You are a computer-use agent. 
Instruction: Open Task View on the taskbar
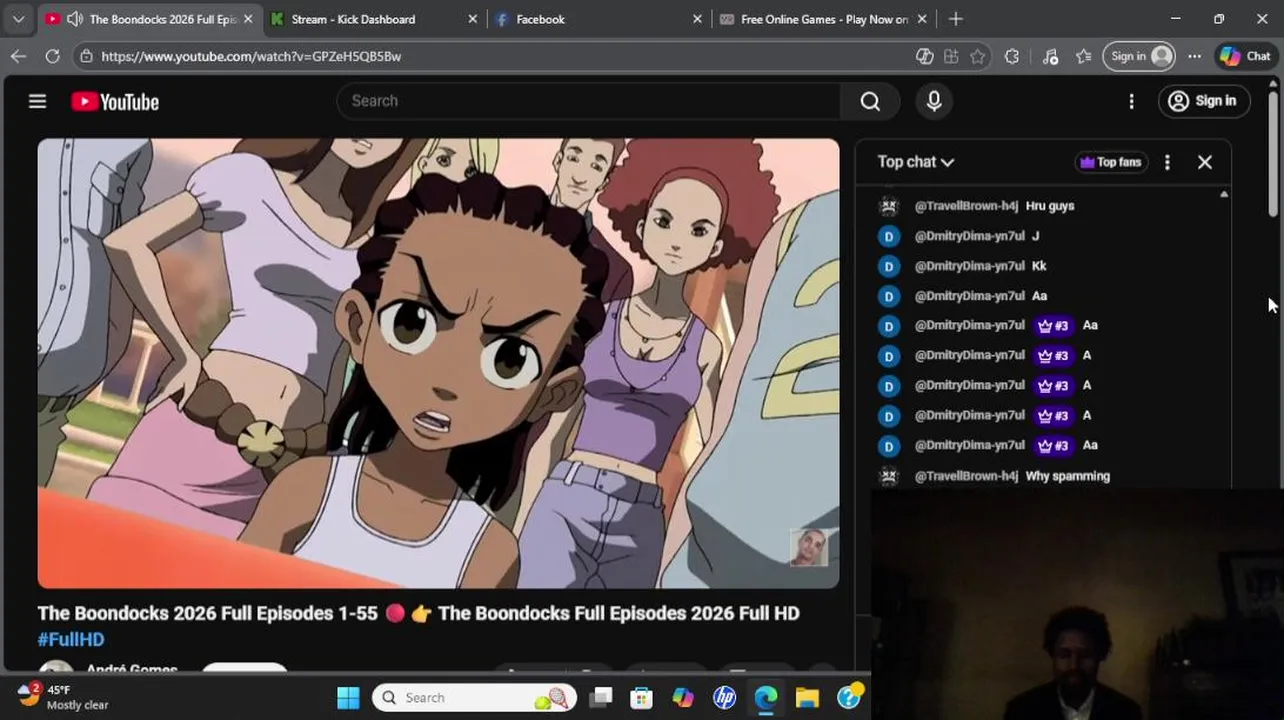click(x=600, y=697)
